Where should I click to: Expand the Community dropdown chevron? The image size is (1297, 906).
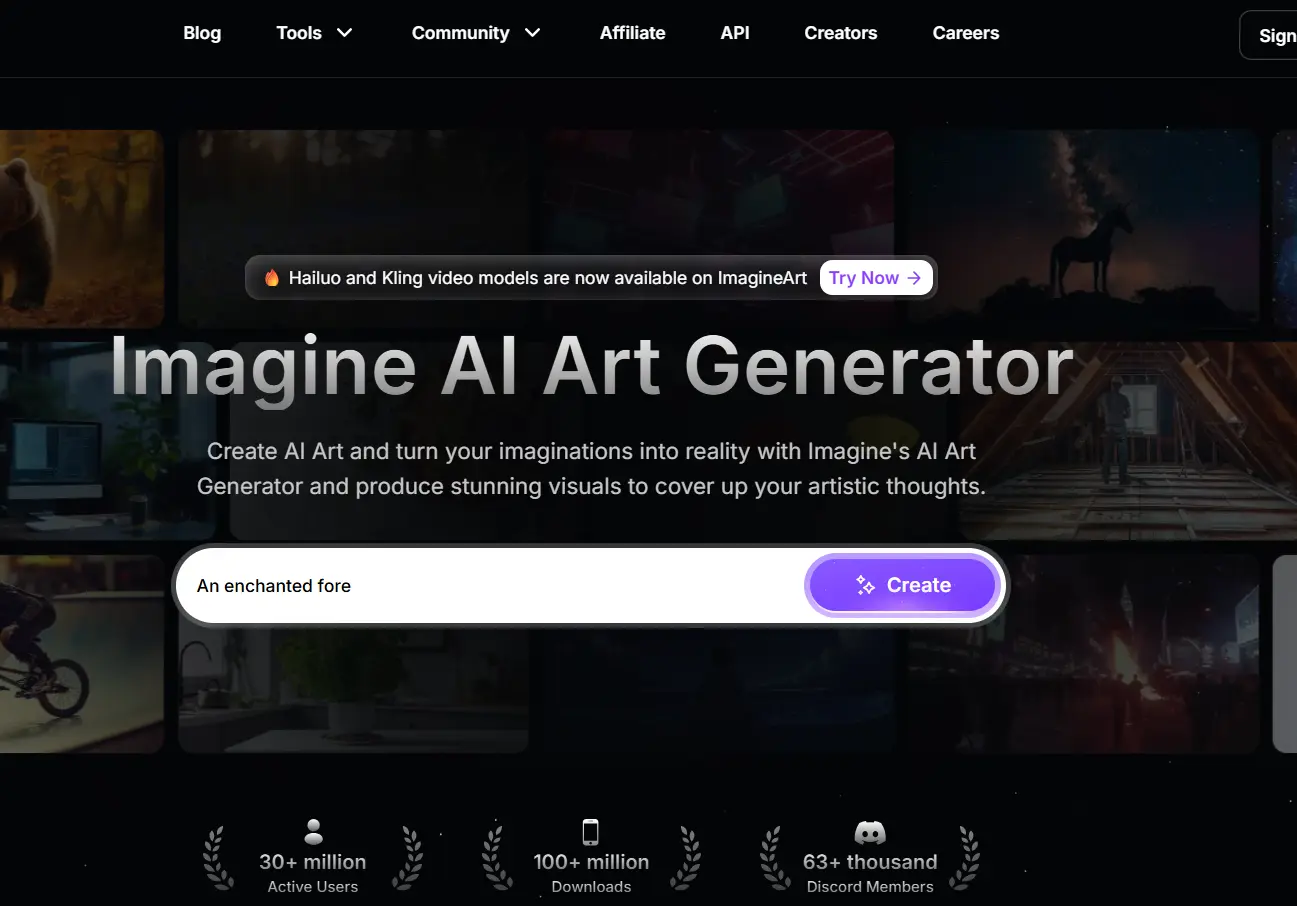[533, 33]
